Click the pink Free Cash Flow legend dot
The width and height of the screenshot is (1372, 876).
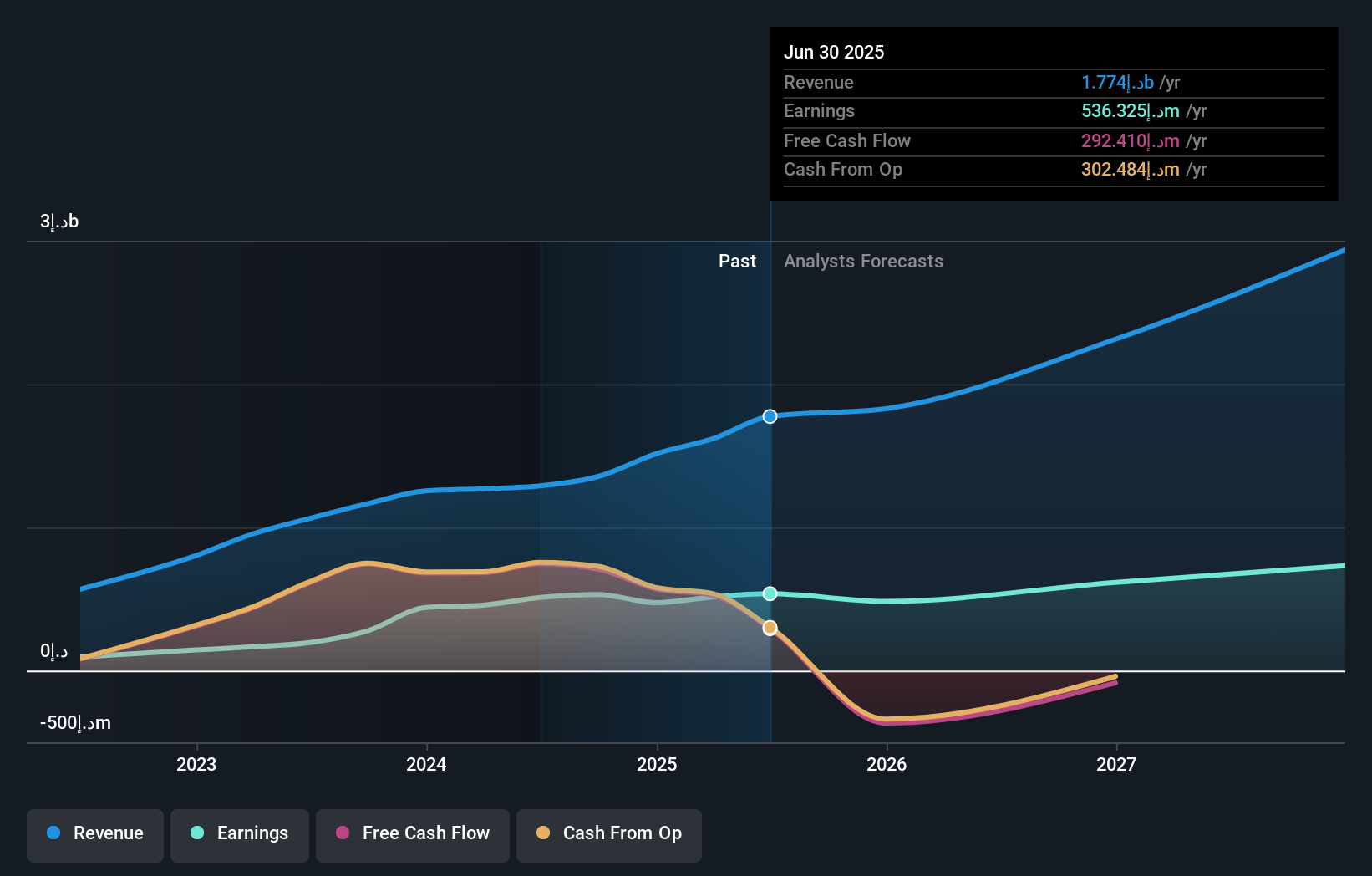click(x=342, y=833)
